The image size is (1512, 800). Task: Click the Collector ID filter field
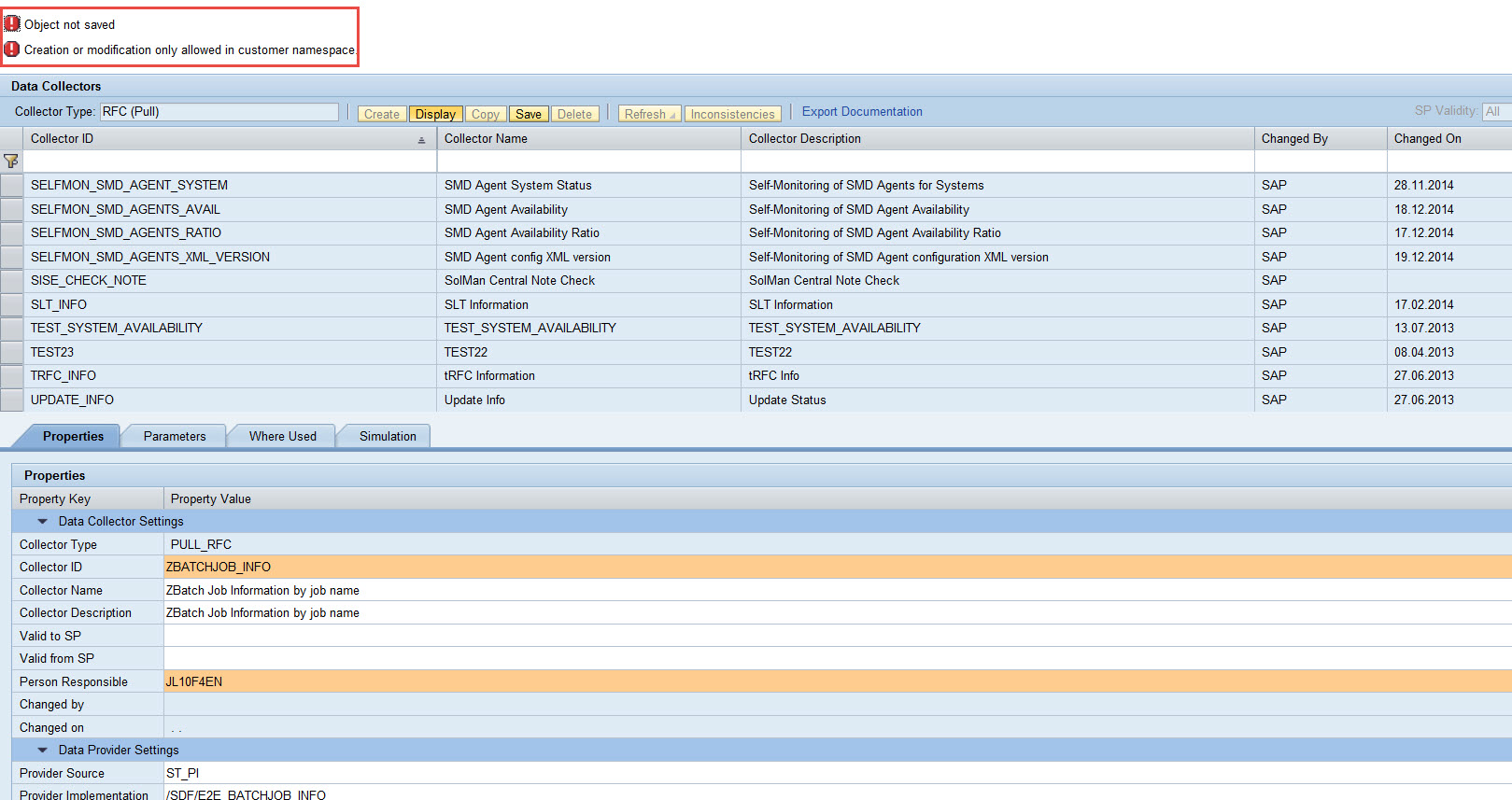pyautogui.click(x=230, y=161)
